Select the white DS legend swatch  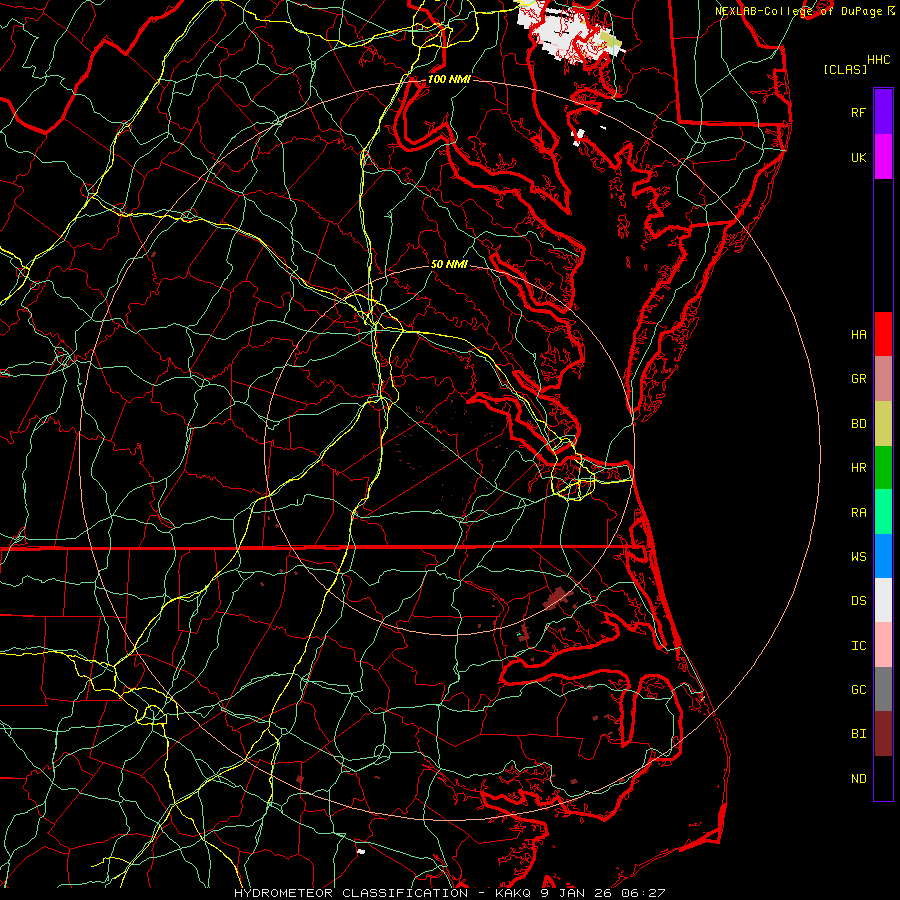tap(883, 600)
